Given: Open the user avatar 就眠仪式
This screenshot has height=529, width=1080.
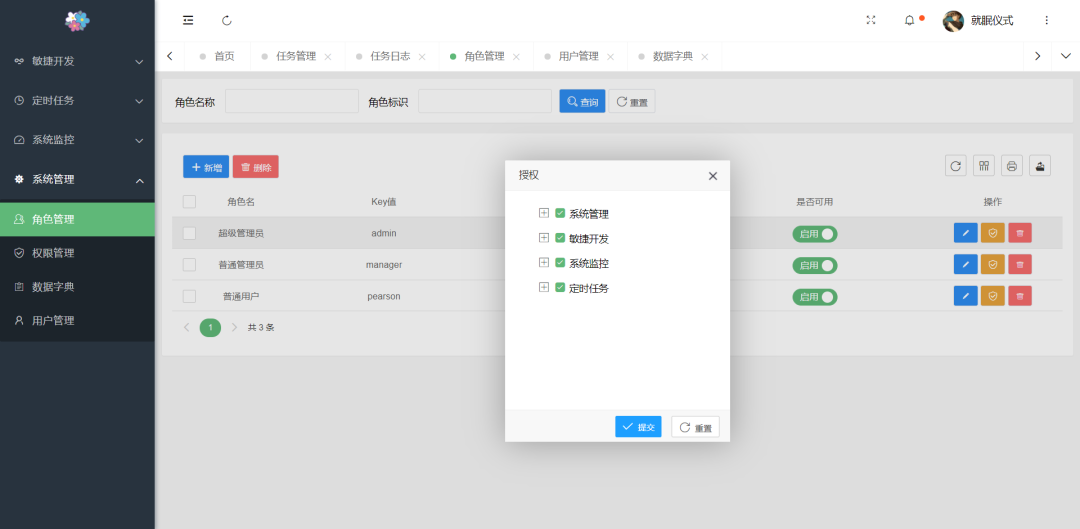Looking at the screenshot, I should [x=953, y=21].
